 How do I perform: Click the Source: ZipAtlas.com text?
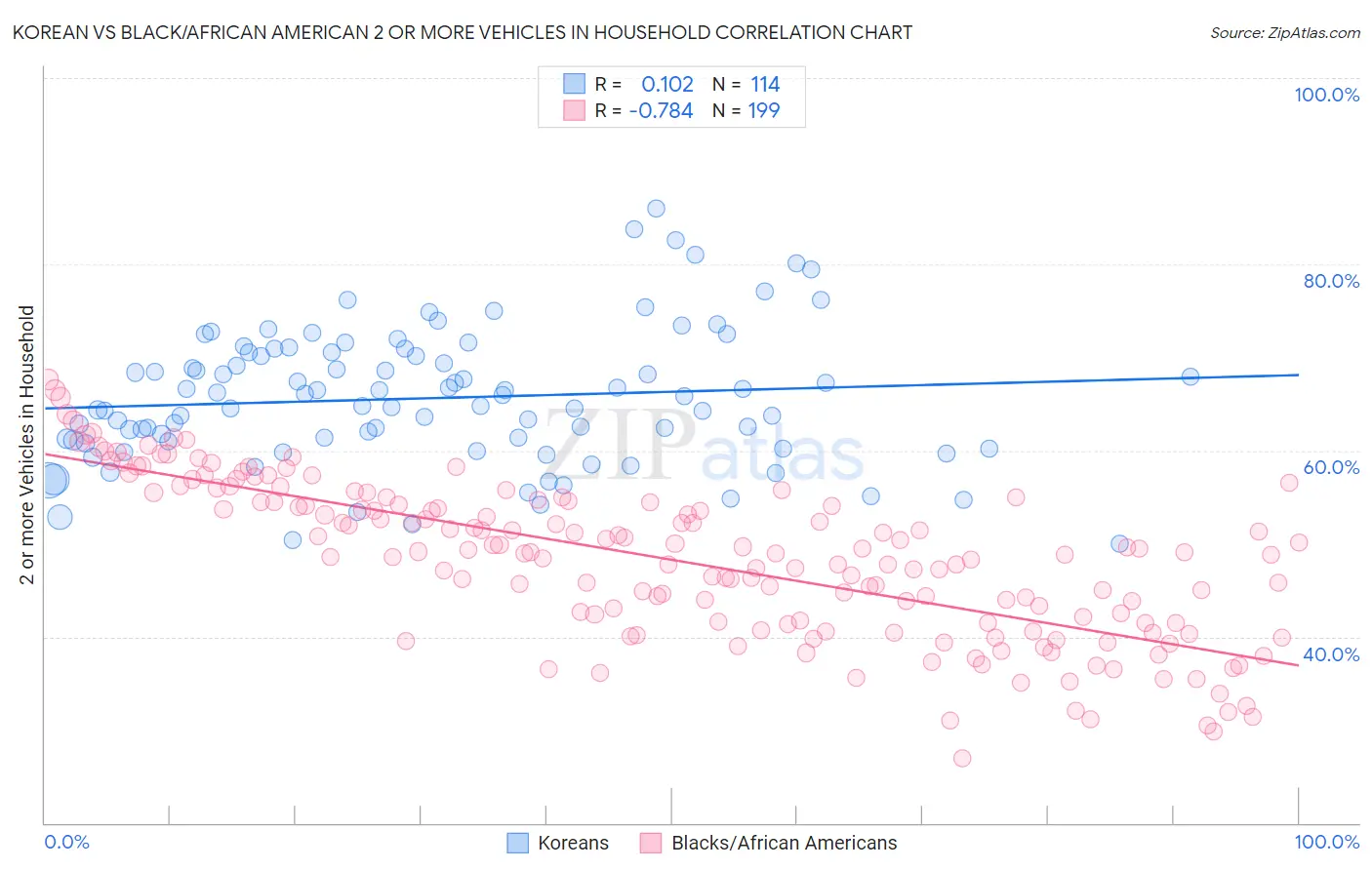[x=1285, y=32]
